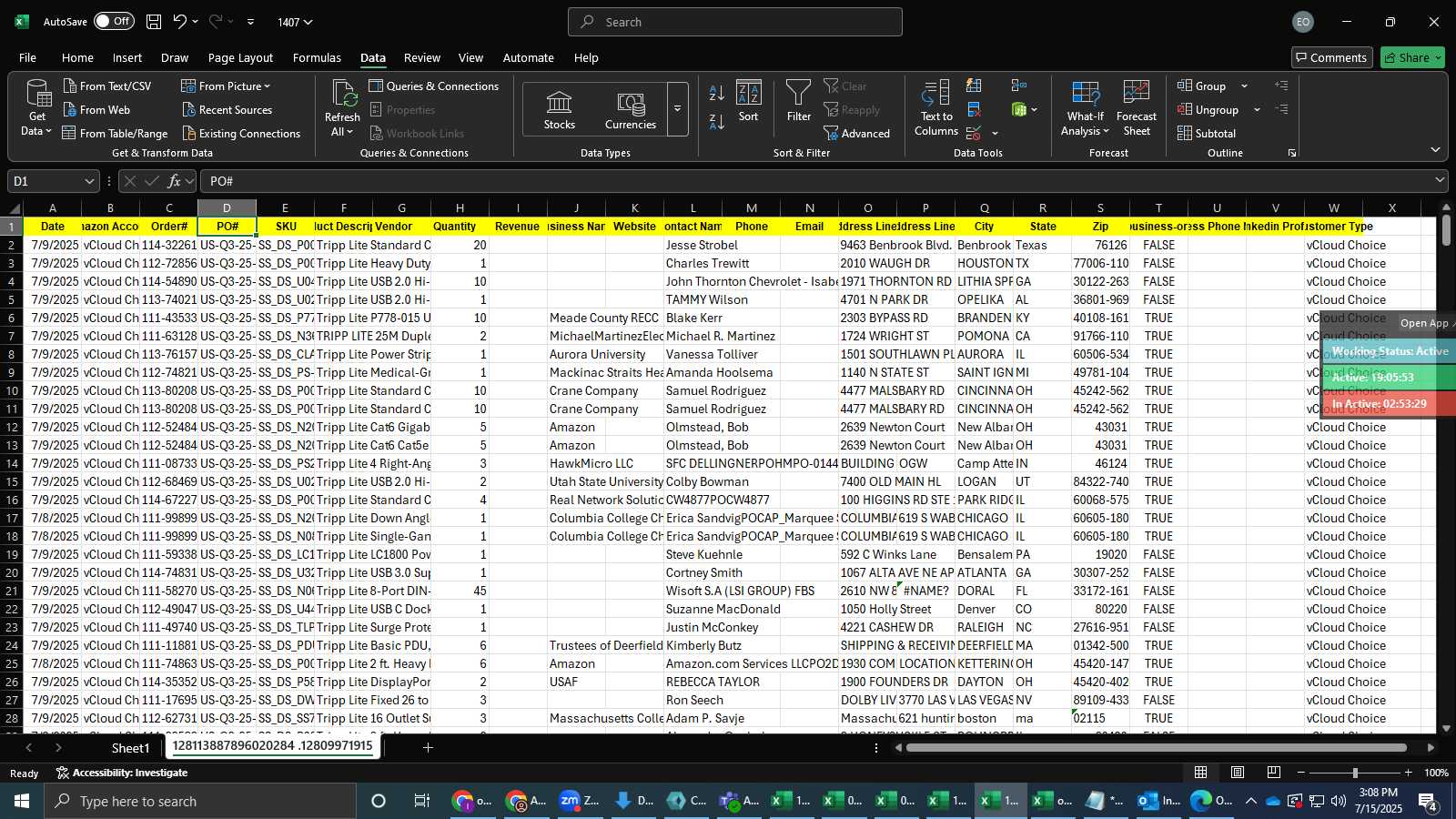Import From Table/Range
The width and height of the screenshot is (1456, 819).
point(115,133)
